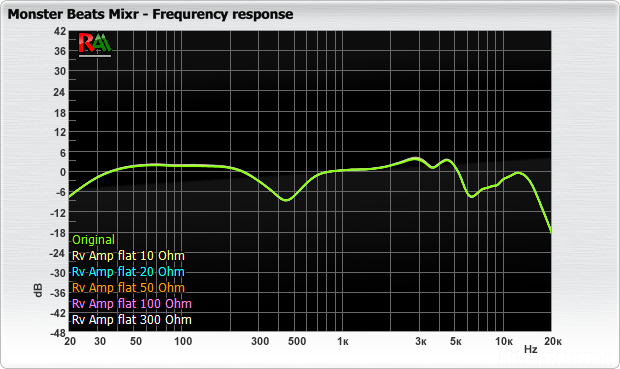620x369 pixels.
Task: Click the '-48' value on the dB axis
Action: point(58,333)
